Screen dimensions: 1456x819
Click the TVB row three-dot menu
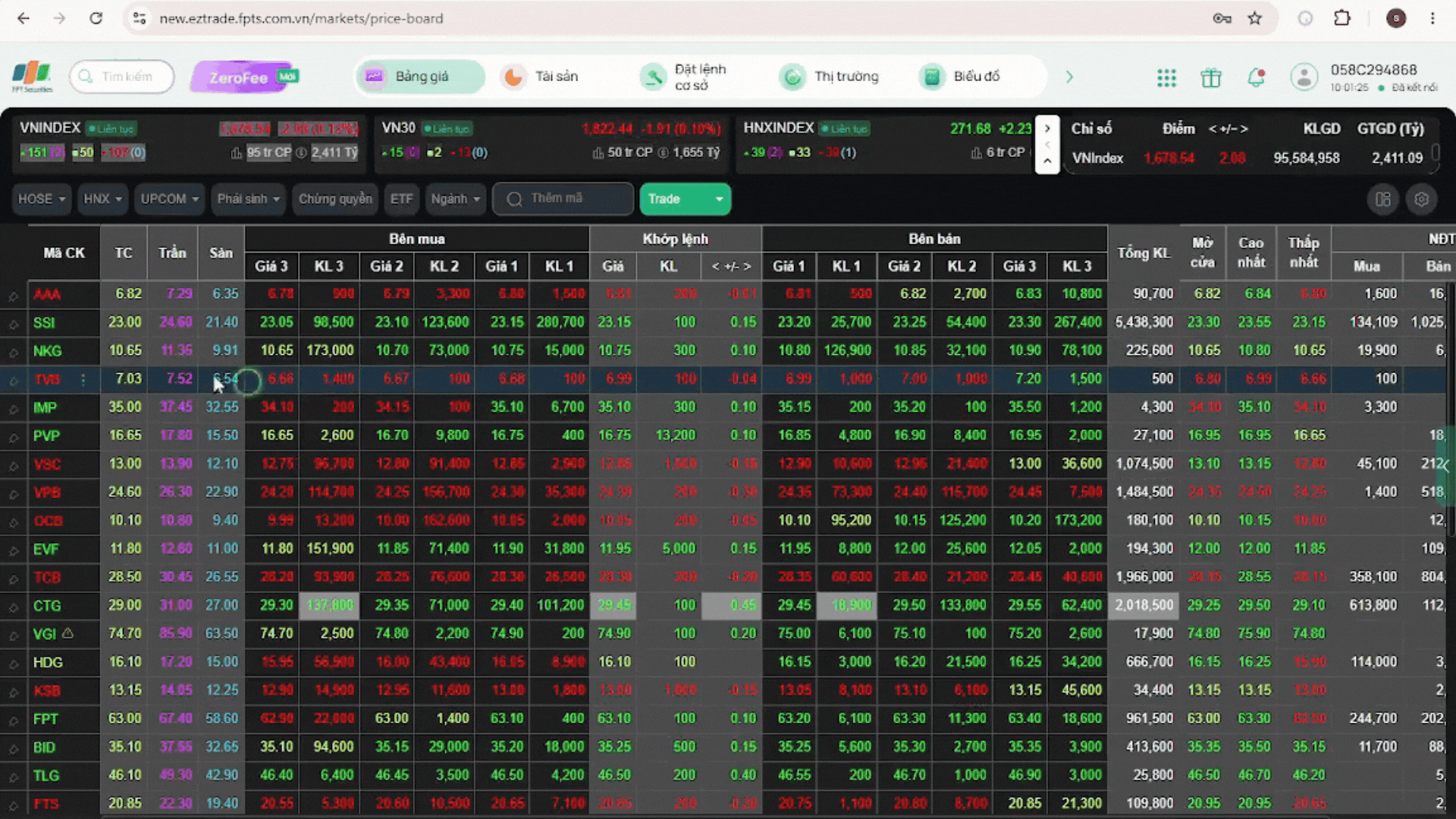pyautogui.click(x=83, y=379)
